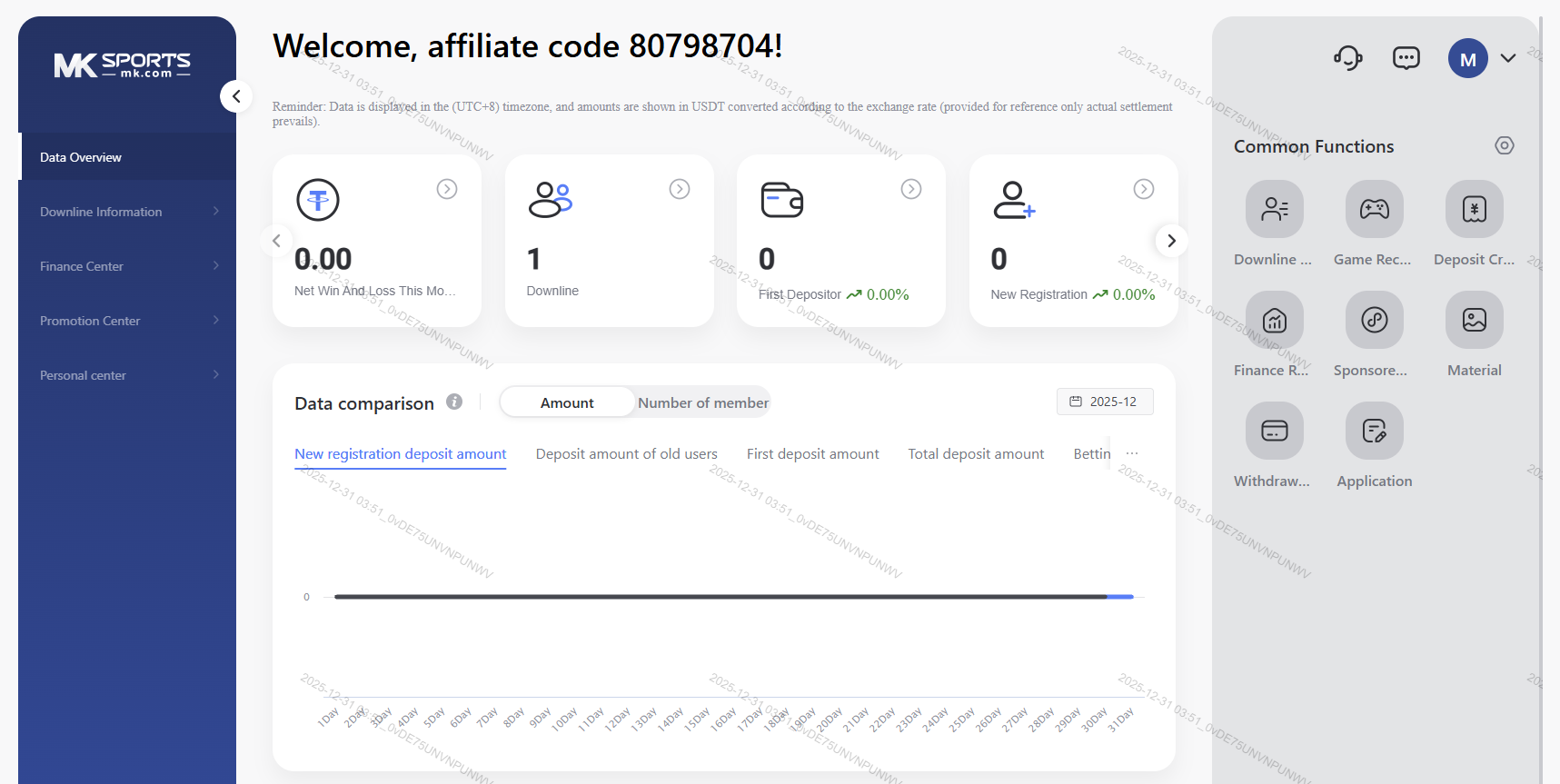Open the Material shortcut icon
This screenshot has height=784, width=1560.
pos(1474,320)
